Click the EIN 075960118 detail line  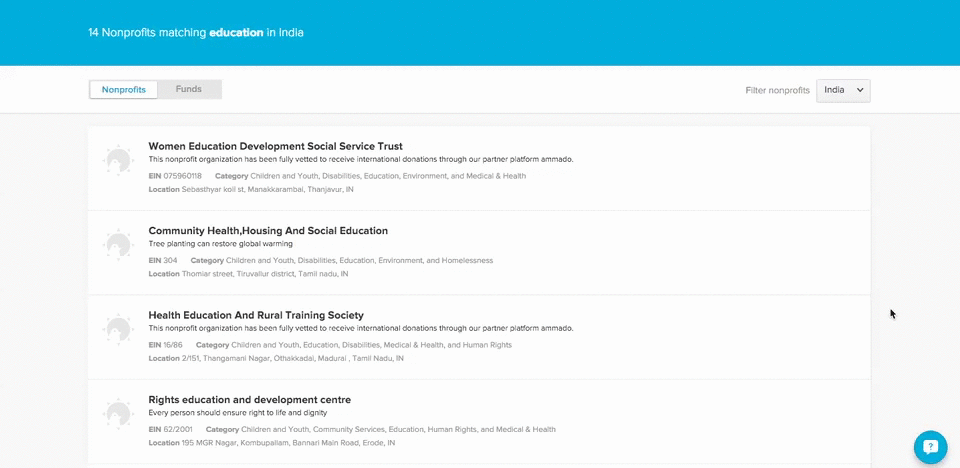175,176
